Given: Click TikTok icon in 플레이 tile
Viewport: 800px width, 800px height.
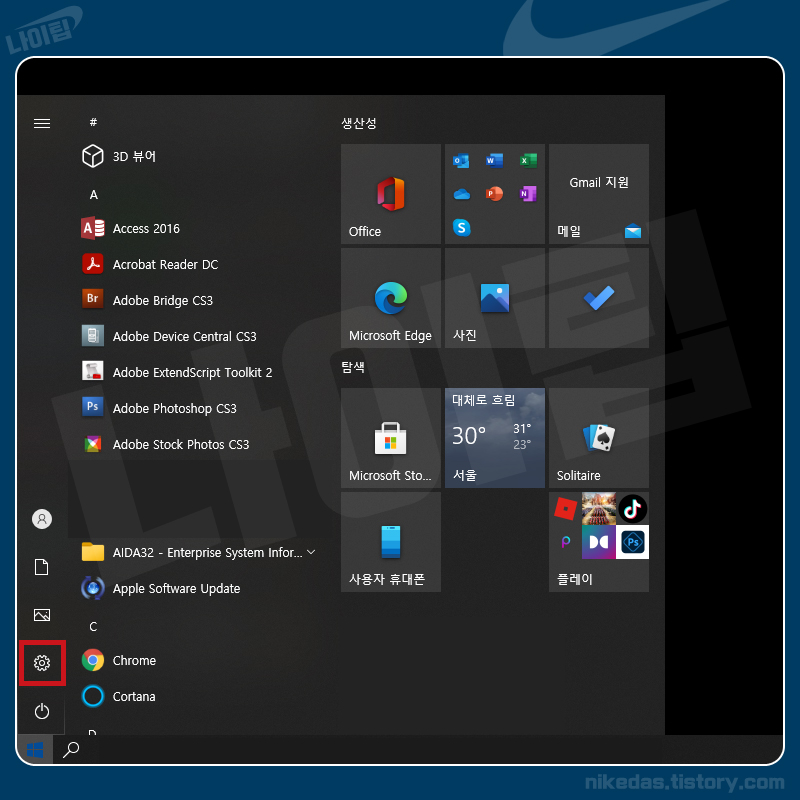Looking at the screenshot, I should tap(633, 509).
